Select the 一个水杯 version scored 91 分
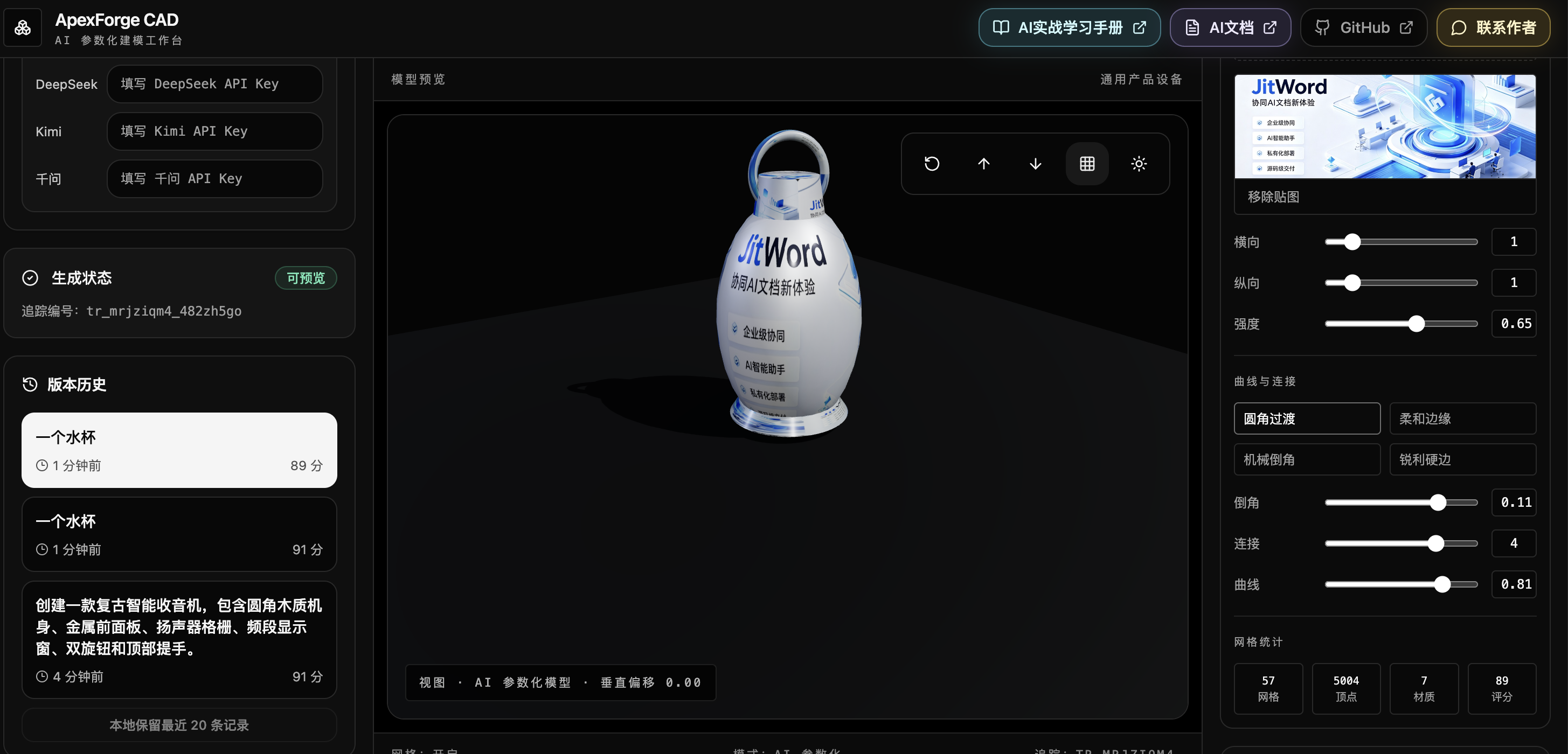This screenshot has width=1568, height=754. [179, 534]
